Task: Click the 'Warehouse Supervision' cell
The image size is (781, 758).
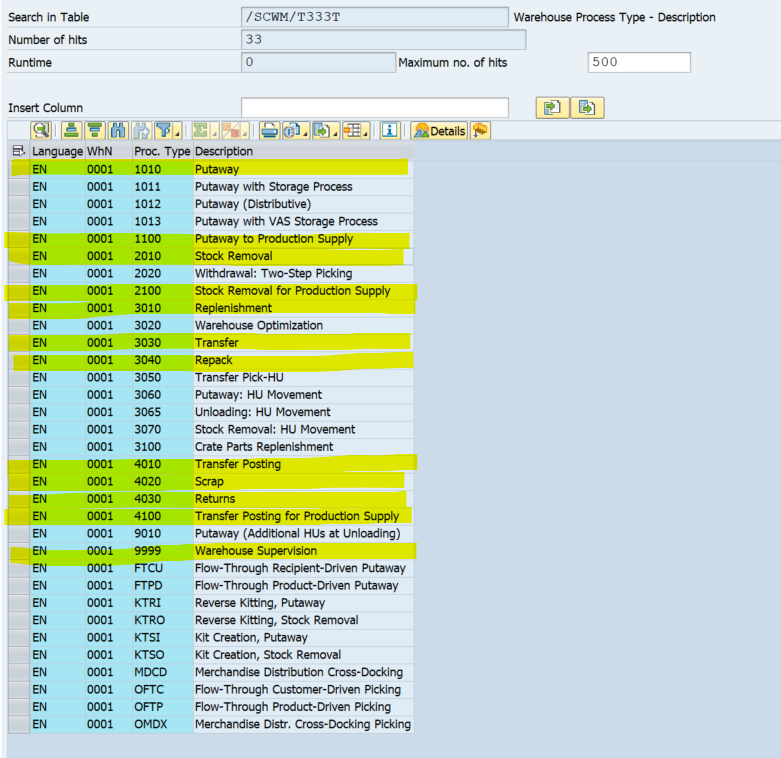Action: pos(303,551)
